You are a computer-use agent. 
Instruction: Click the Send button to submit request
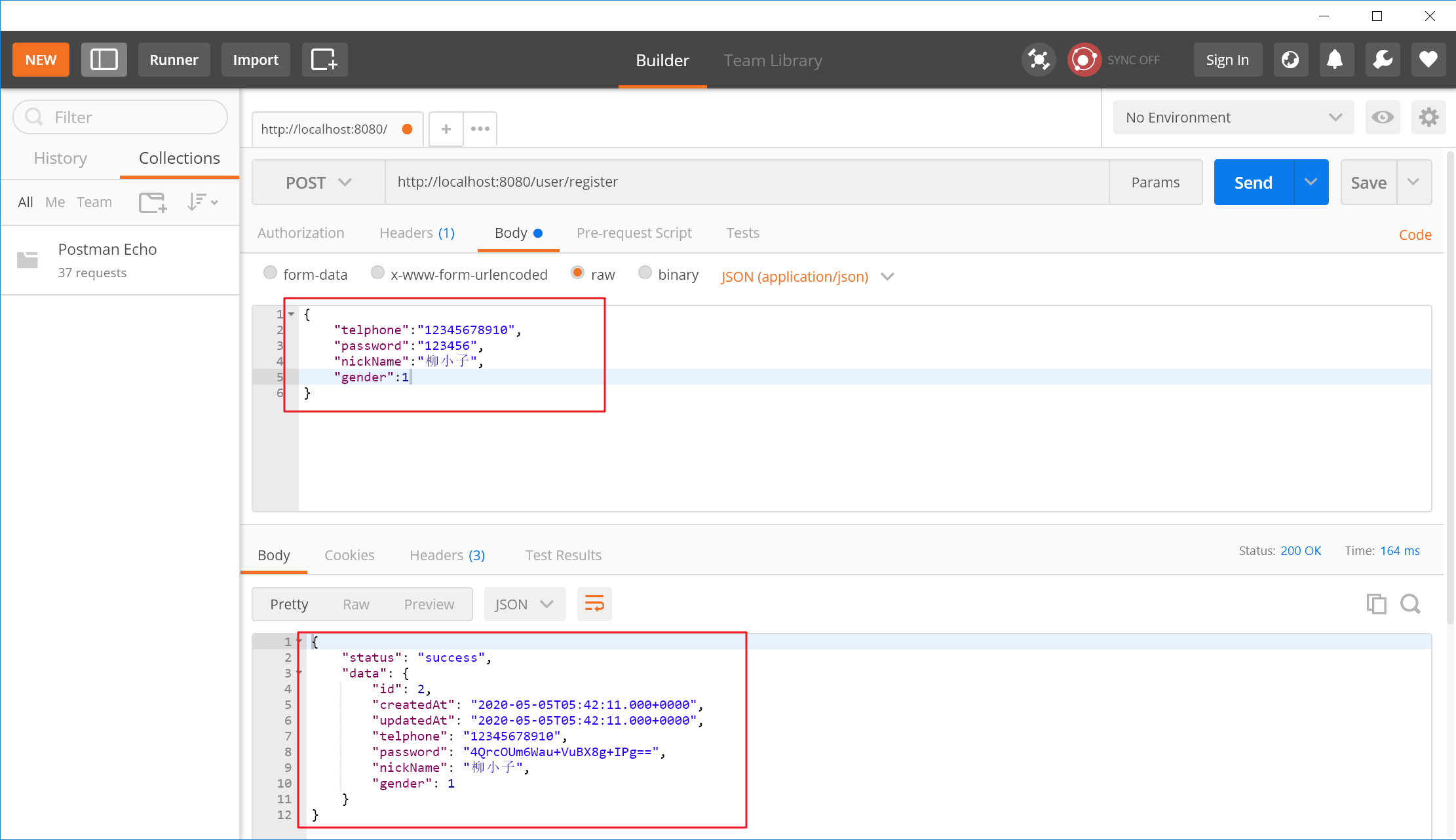pos(1253,182)
